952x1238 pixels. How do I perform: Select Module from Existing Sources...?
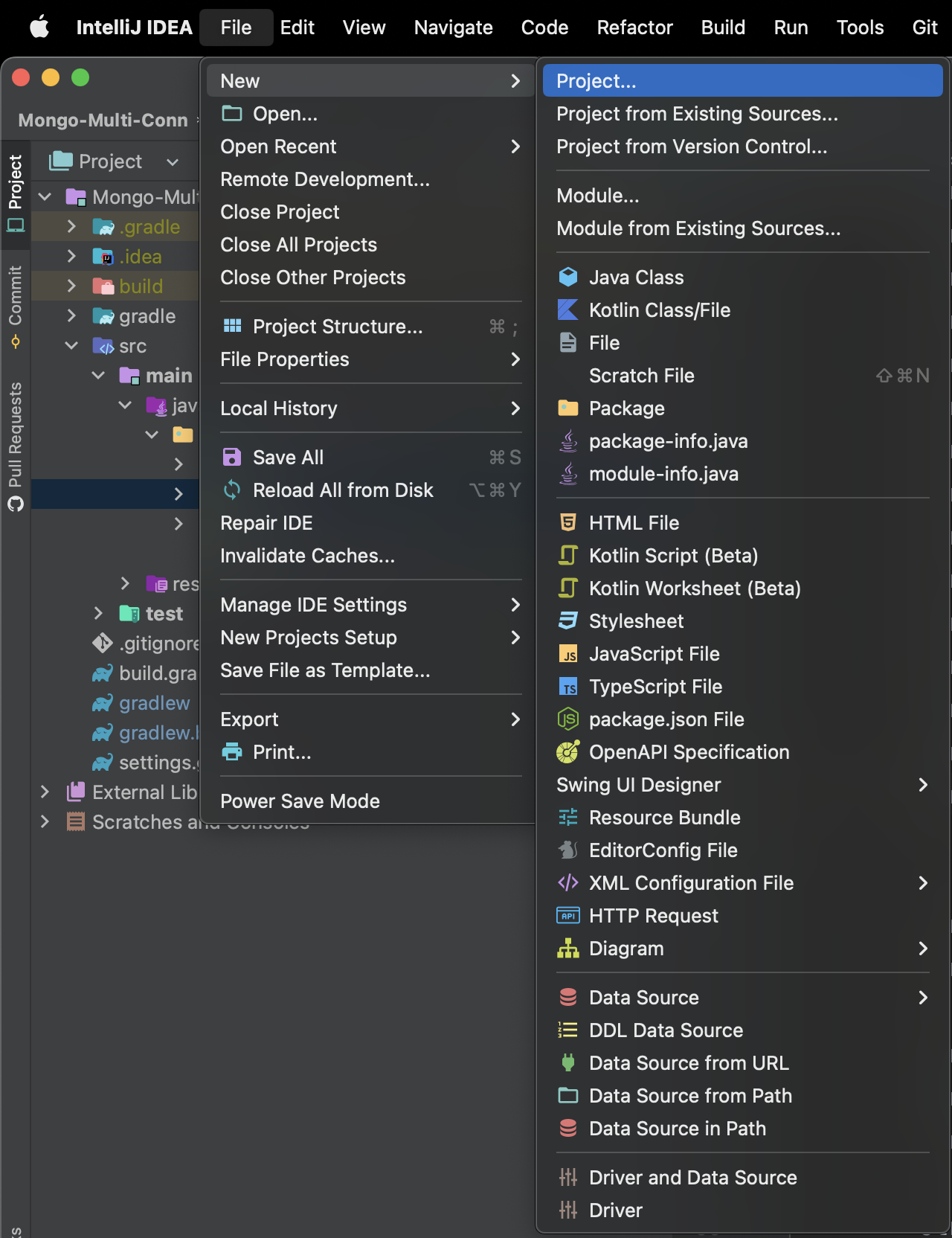743,228
